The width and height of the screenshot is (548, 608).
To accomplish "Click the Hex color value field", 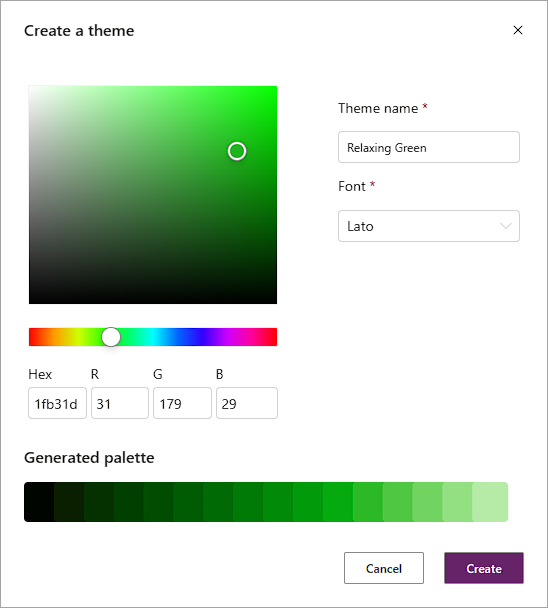I will tap(57, 403).
